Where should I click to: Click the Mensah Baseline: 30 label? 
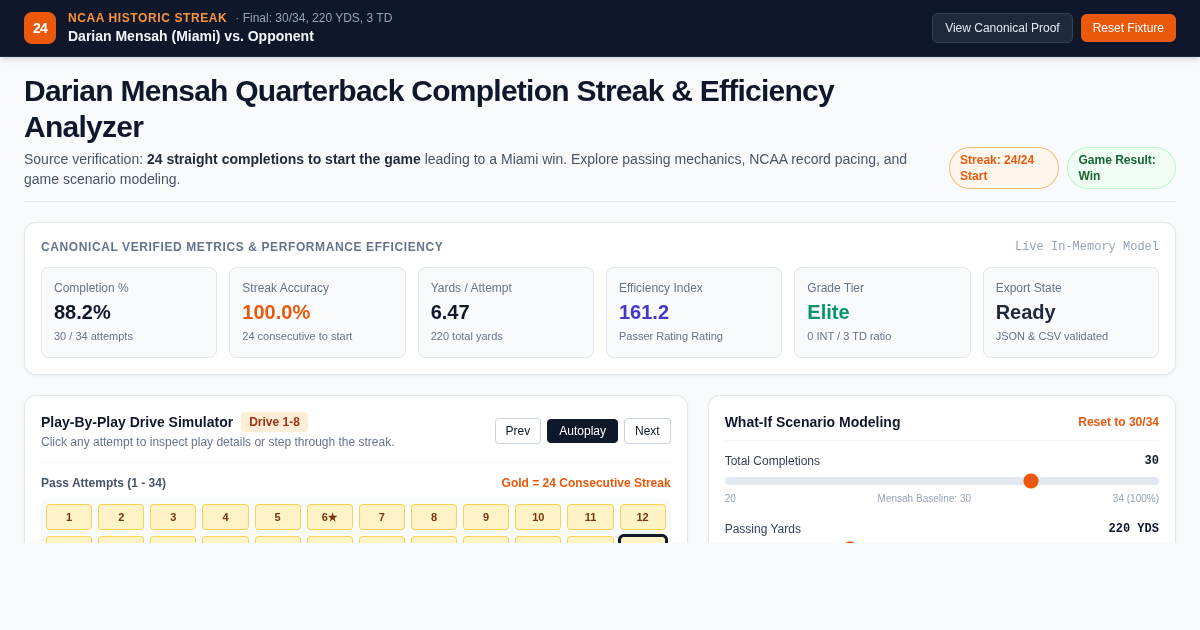tap(924, 498)
